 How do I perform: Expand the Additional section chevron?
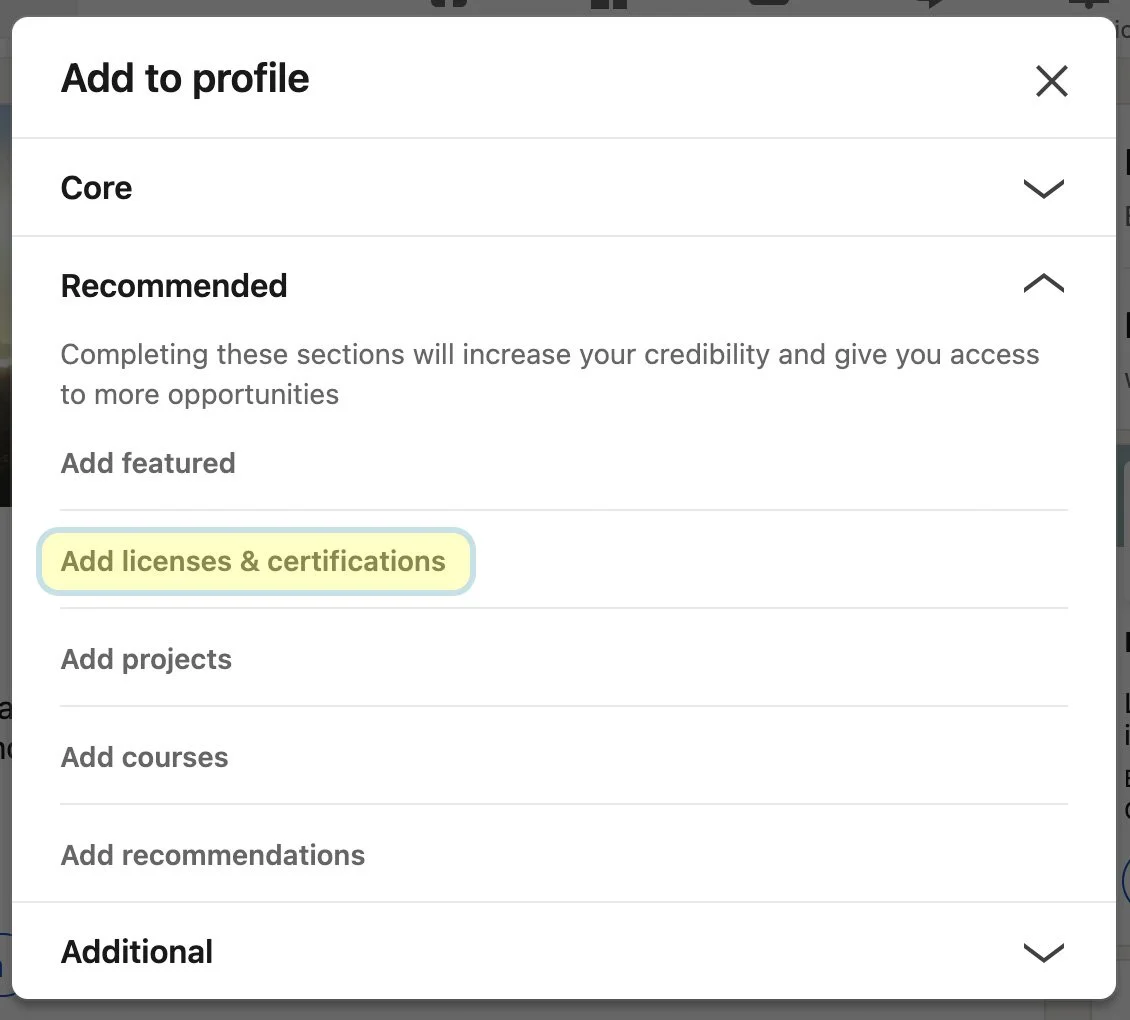click(x=1043, y=952)
